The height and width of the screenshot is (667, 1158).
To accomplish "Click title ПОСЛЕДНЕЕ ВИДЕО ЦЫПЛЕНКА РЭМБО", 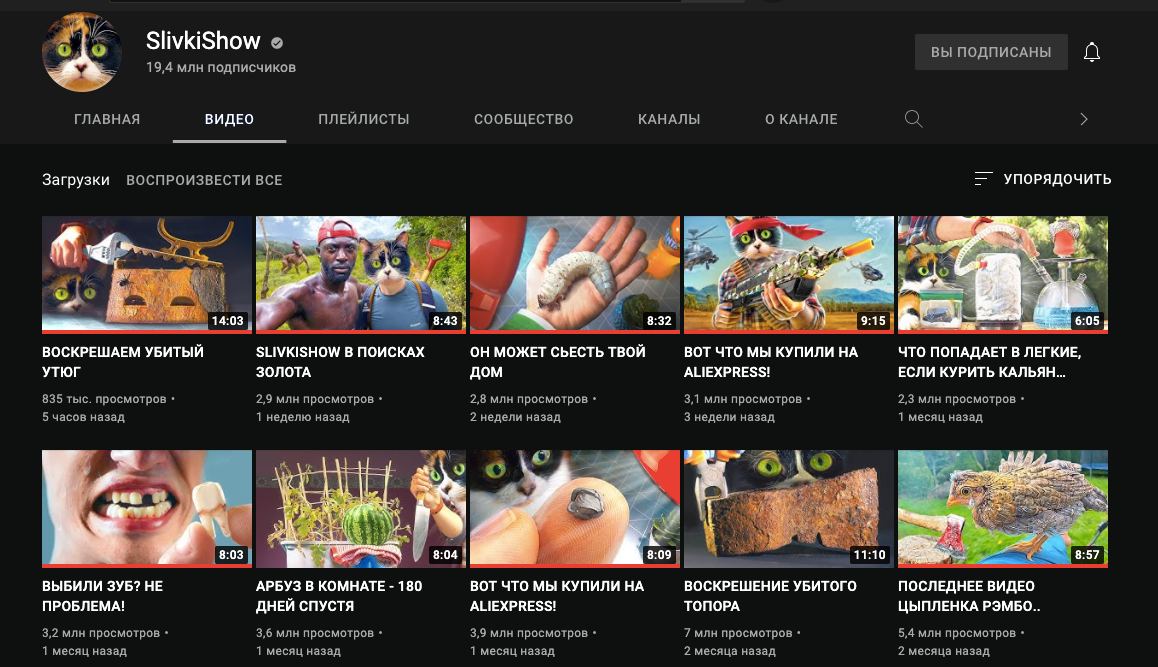I will coord(969,596).
